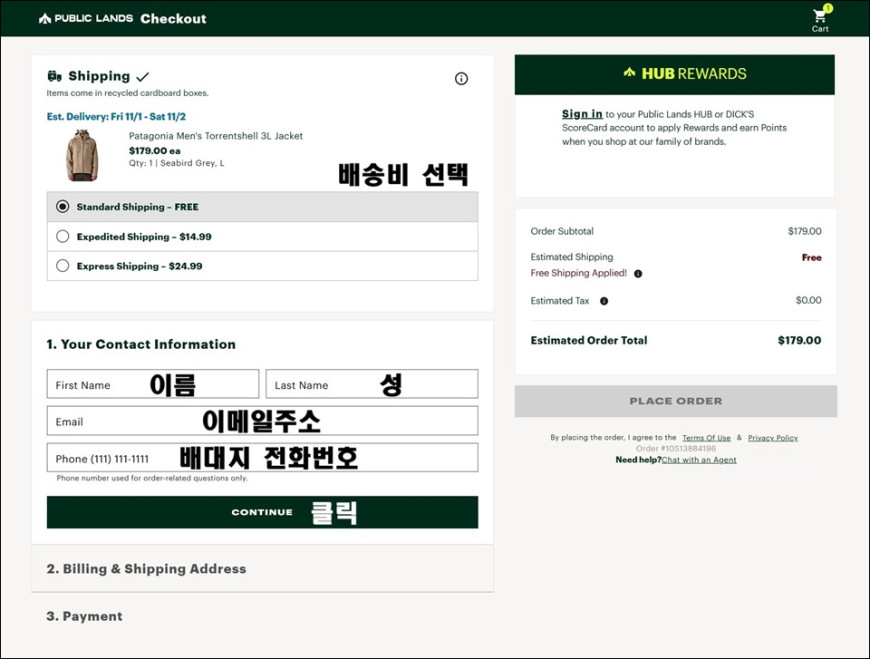Click Patagonia Men's Torrentshell 3L Jacket title
Viewport: 870px width, 659px height.
216,136
